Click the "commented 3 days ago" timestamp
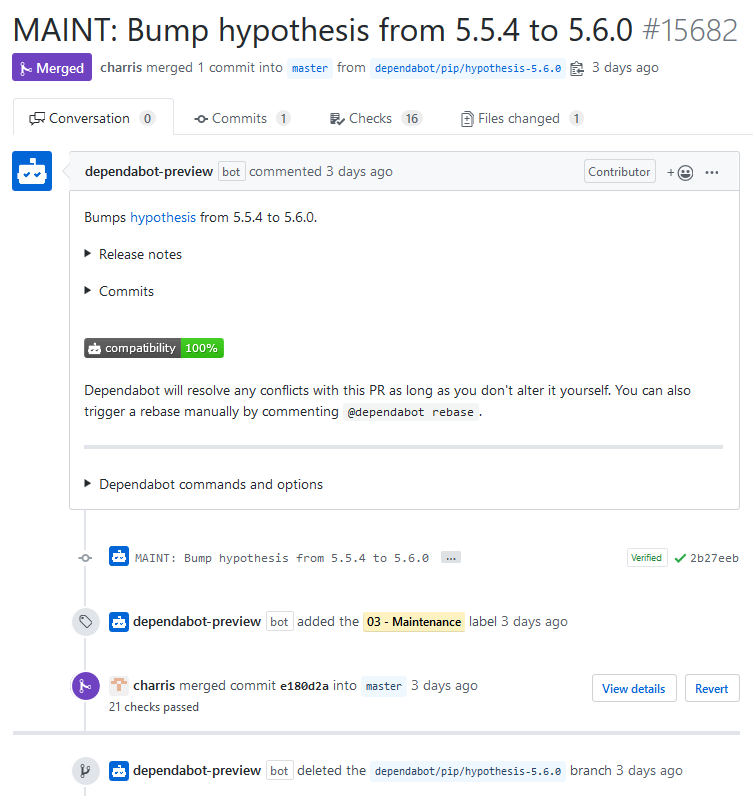Image resolution: width=753 pixels, height=796 pixels. [321, 172]
